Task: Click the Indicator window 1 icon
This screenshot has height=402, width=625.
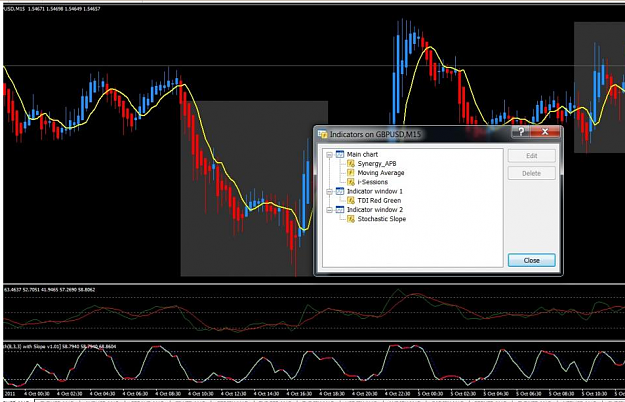Action: click(x=340, y=191)
